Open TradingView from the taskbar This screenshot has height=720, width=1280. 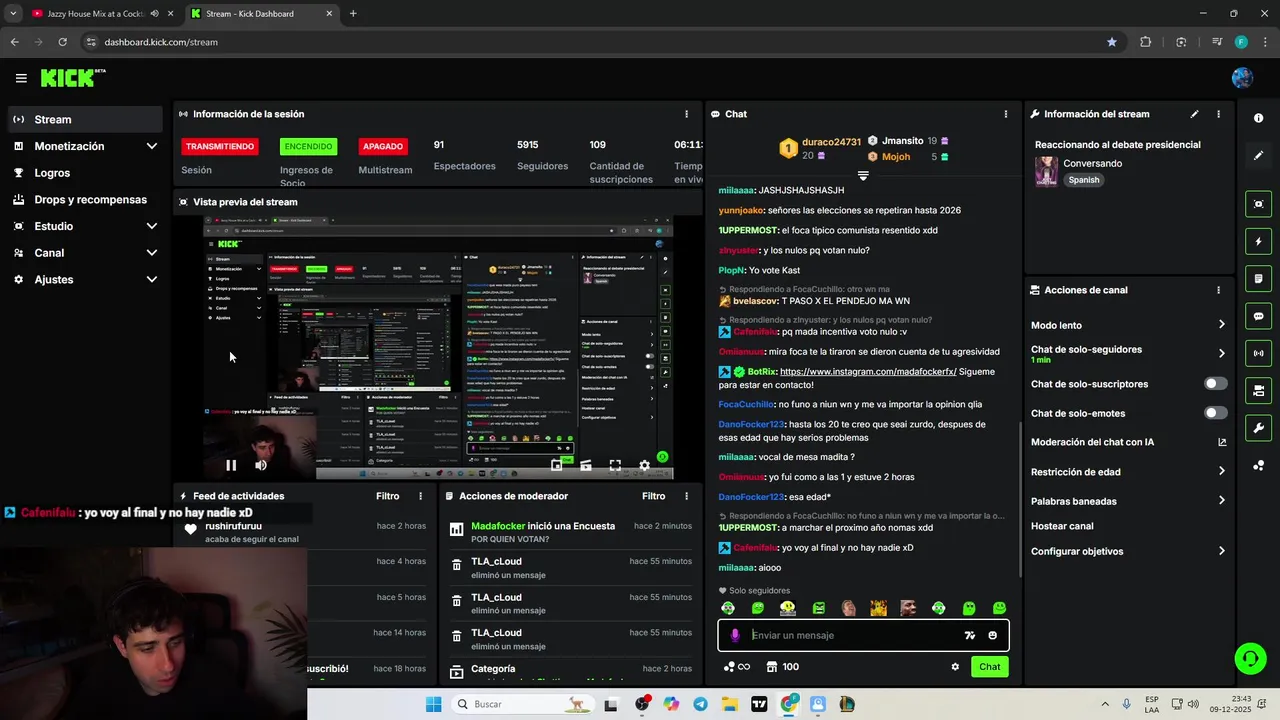pos(758,704)
